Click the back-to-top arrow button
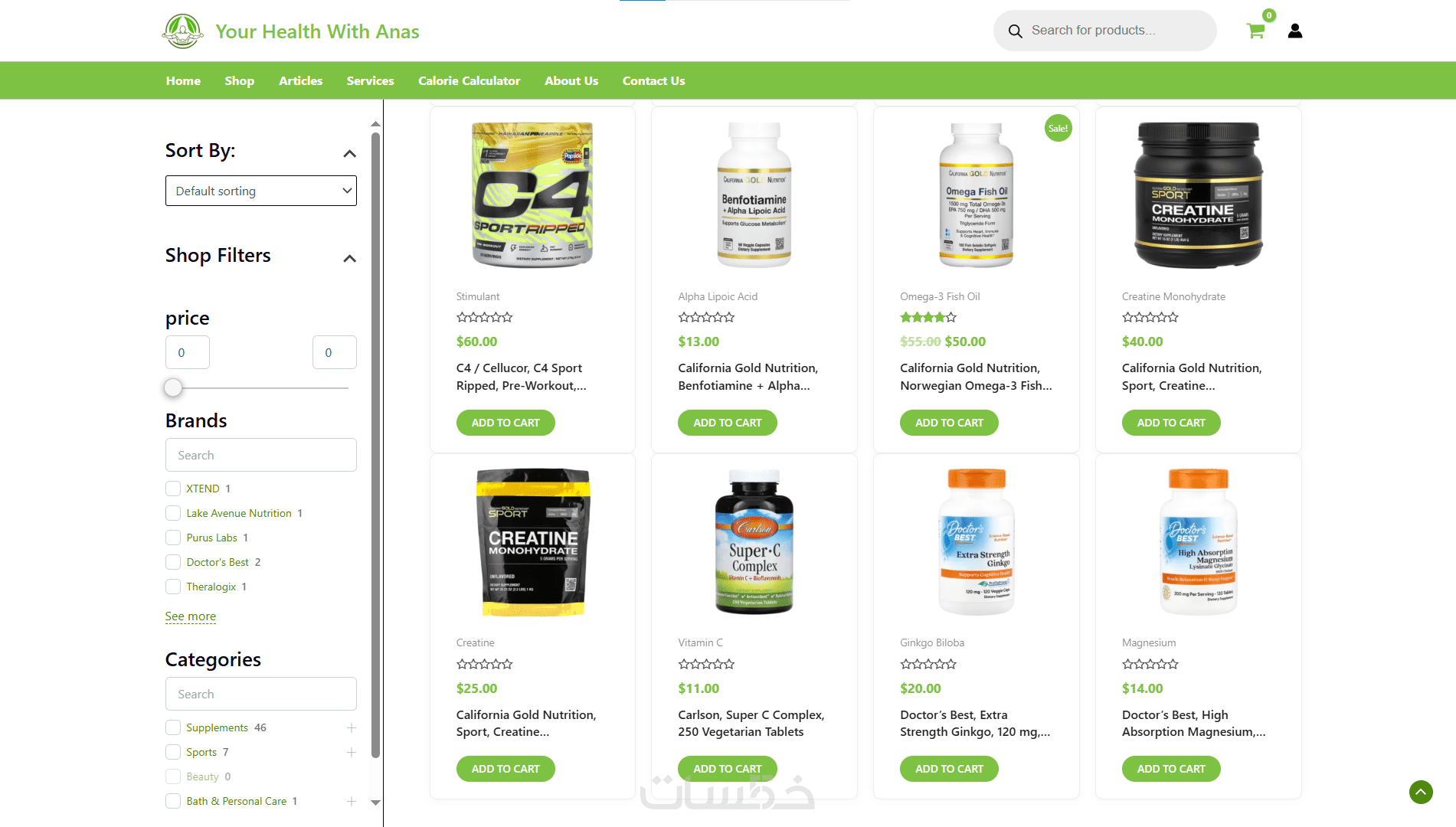This screenshot has height=827, width=1456. [x=1421, y=792]
